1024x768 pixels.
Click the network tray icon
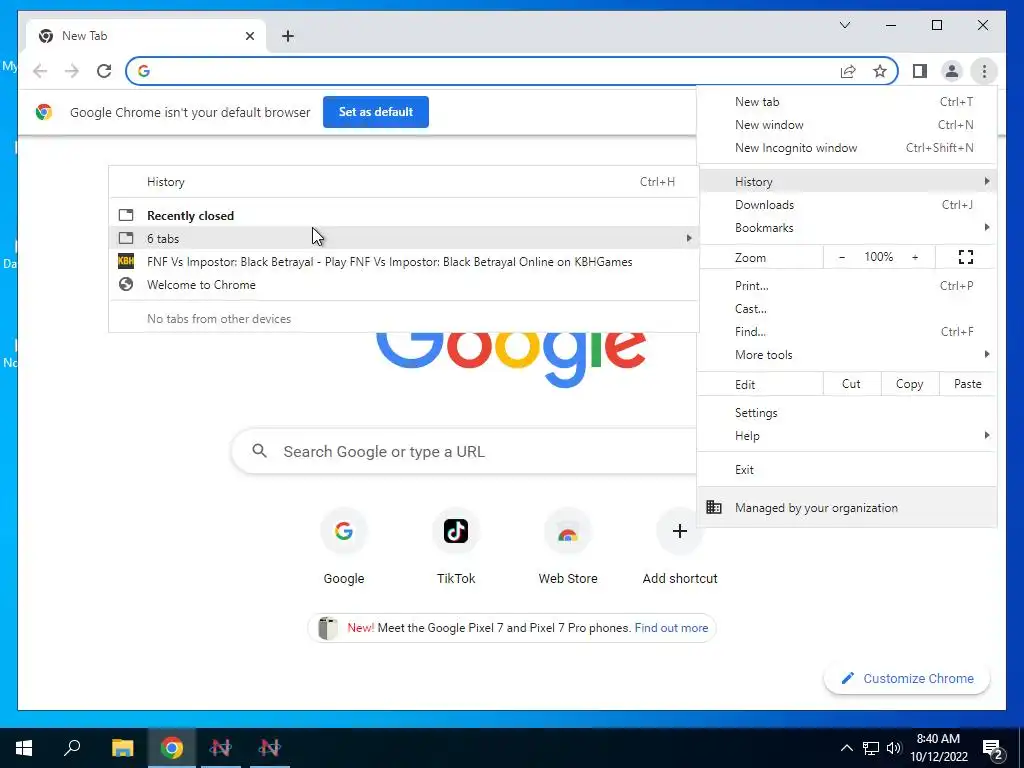[x=871, y=748]
